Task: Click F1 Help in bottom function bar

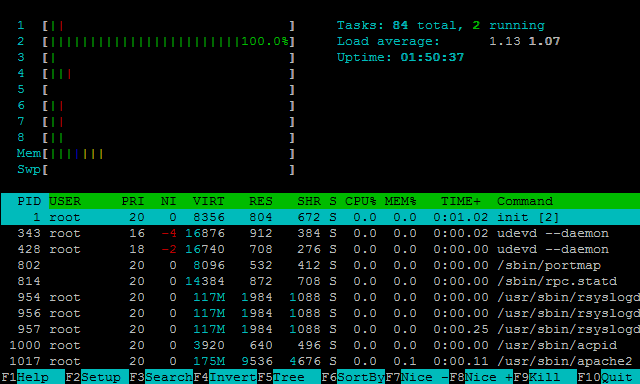Action: click(x=33, y=377)
